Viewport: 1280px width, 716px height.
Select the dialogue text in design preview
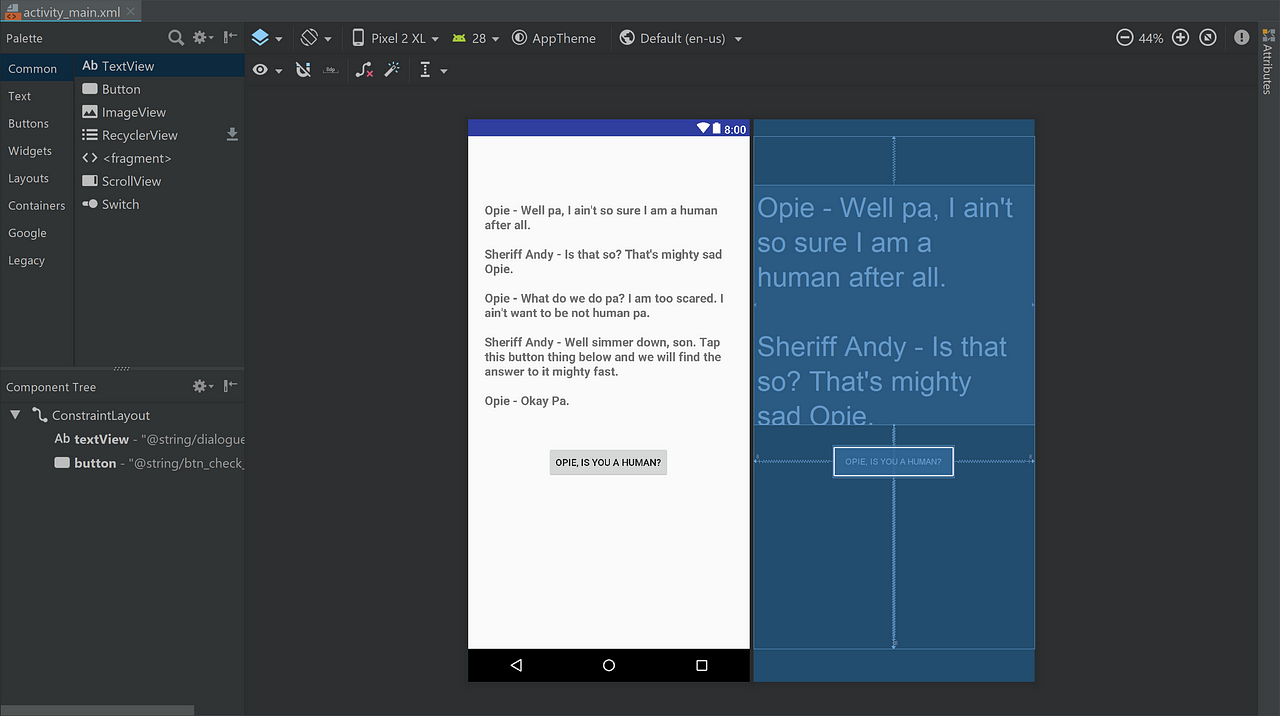coord(604,306)
